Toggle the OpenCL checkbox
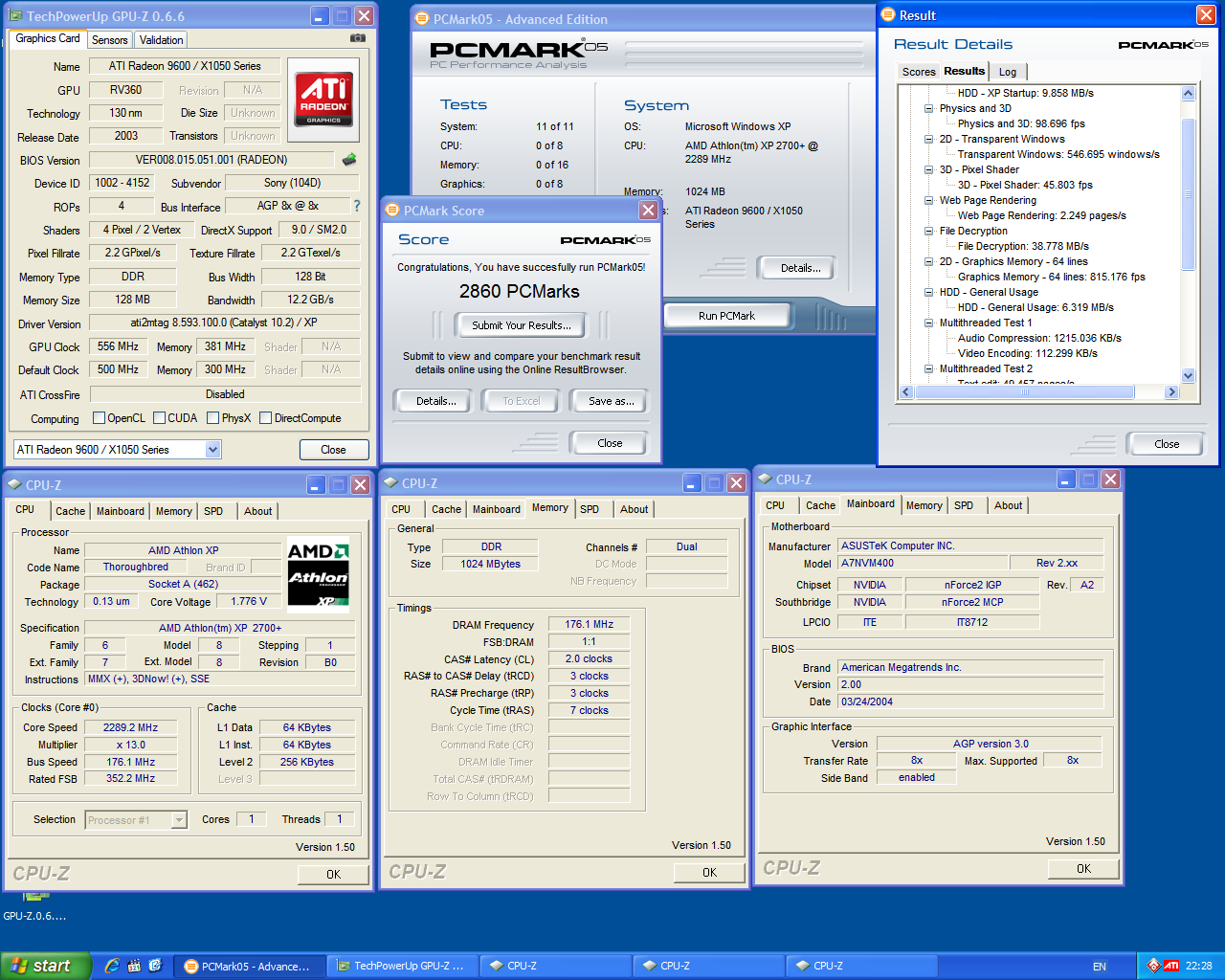Image resolution: width=1225 pixels, height=980 pixels. [x=99, y=418]
